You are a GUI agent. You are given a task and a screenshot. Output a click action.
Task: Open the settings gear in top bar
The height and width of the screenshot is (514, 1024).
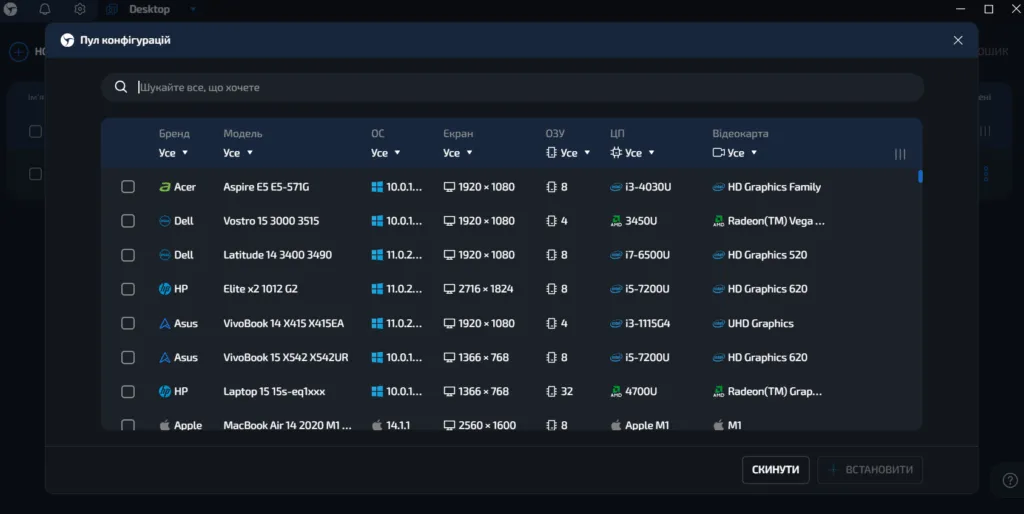[x=80, y=9]
